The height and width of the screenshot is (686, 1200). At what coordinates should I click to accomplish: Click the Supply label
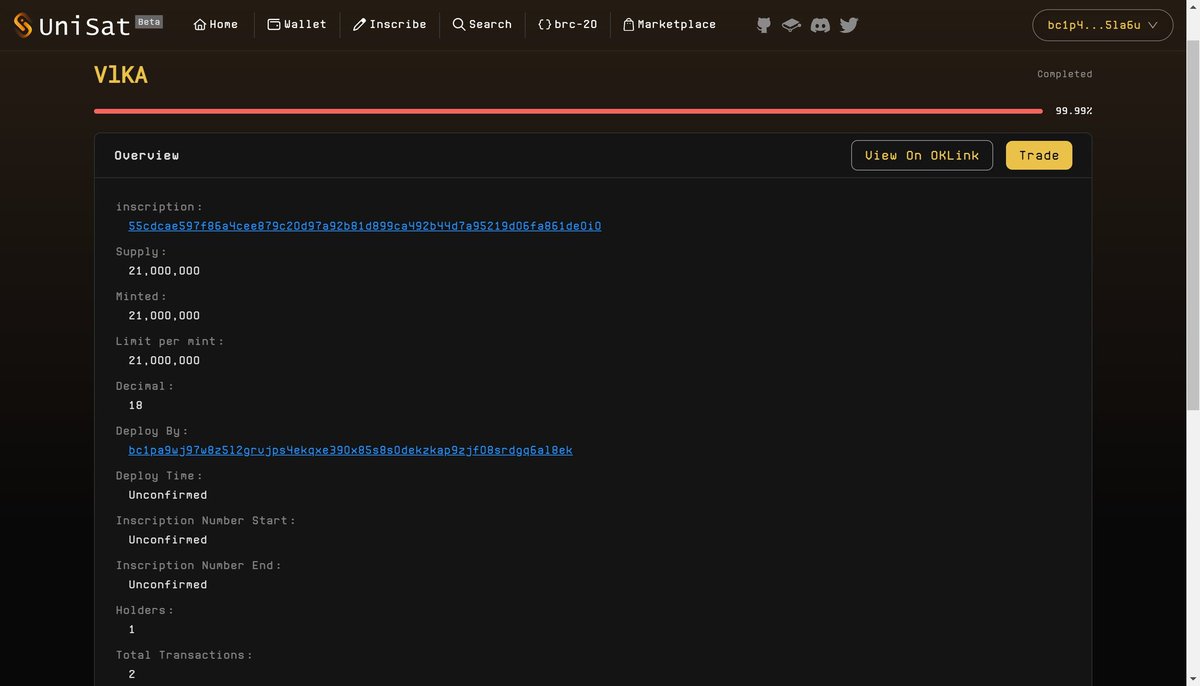tap(142, 252)
